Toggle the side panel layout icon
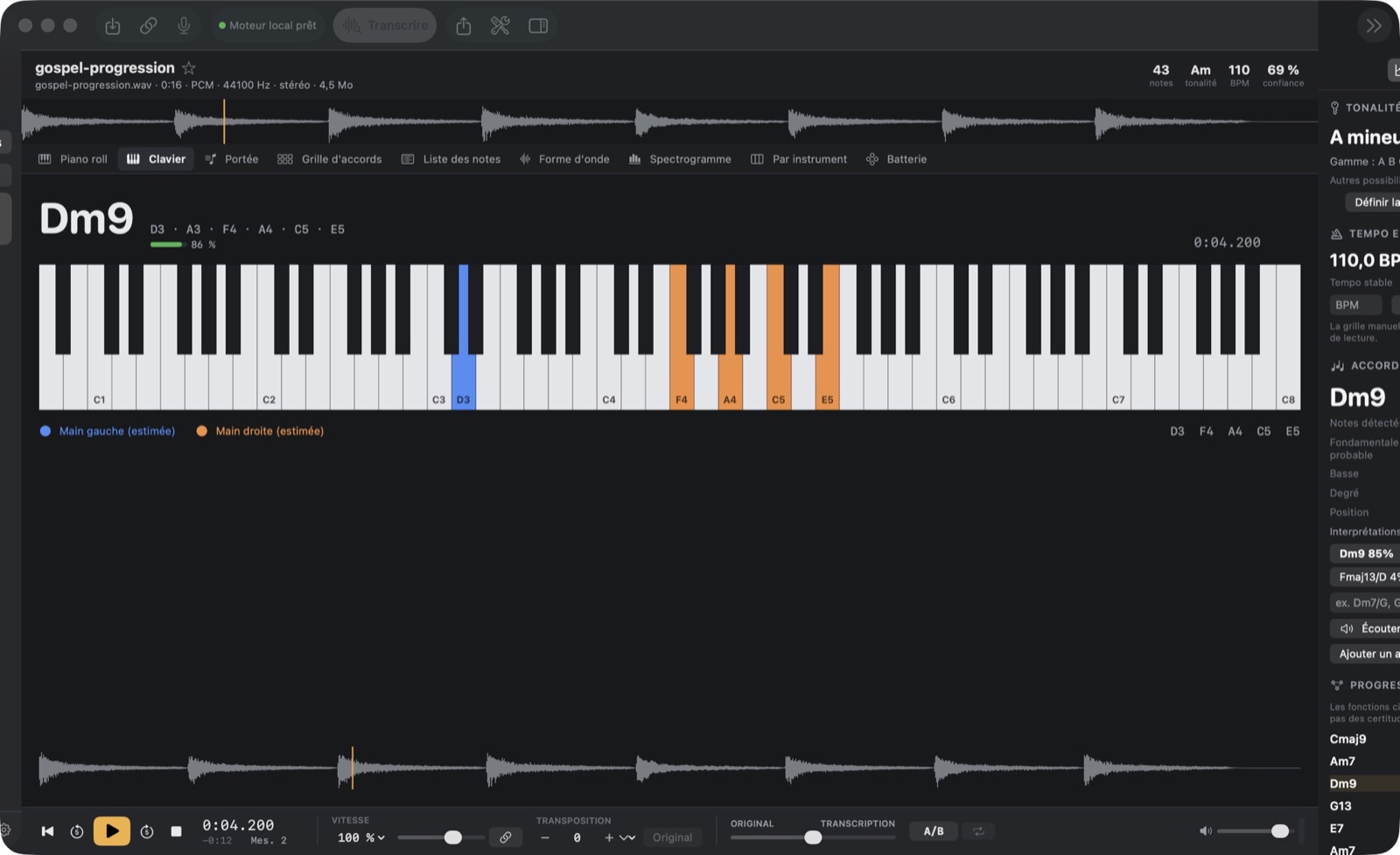Screen dimensions: 1400x855 538,26
